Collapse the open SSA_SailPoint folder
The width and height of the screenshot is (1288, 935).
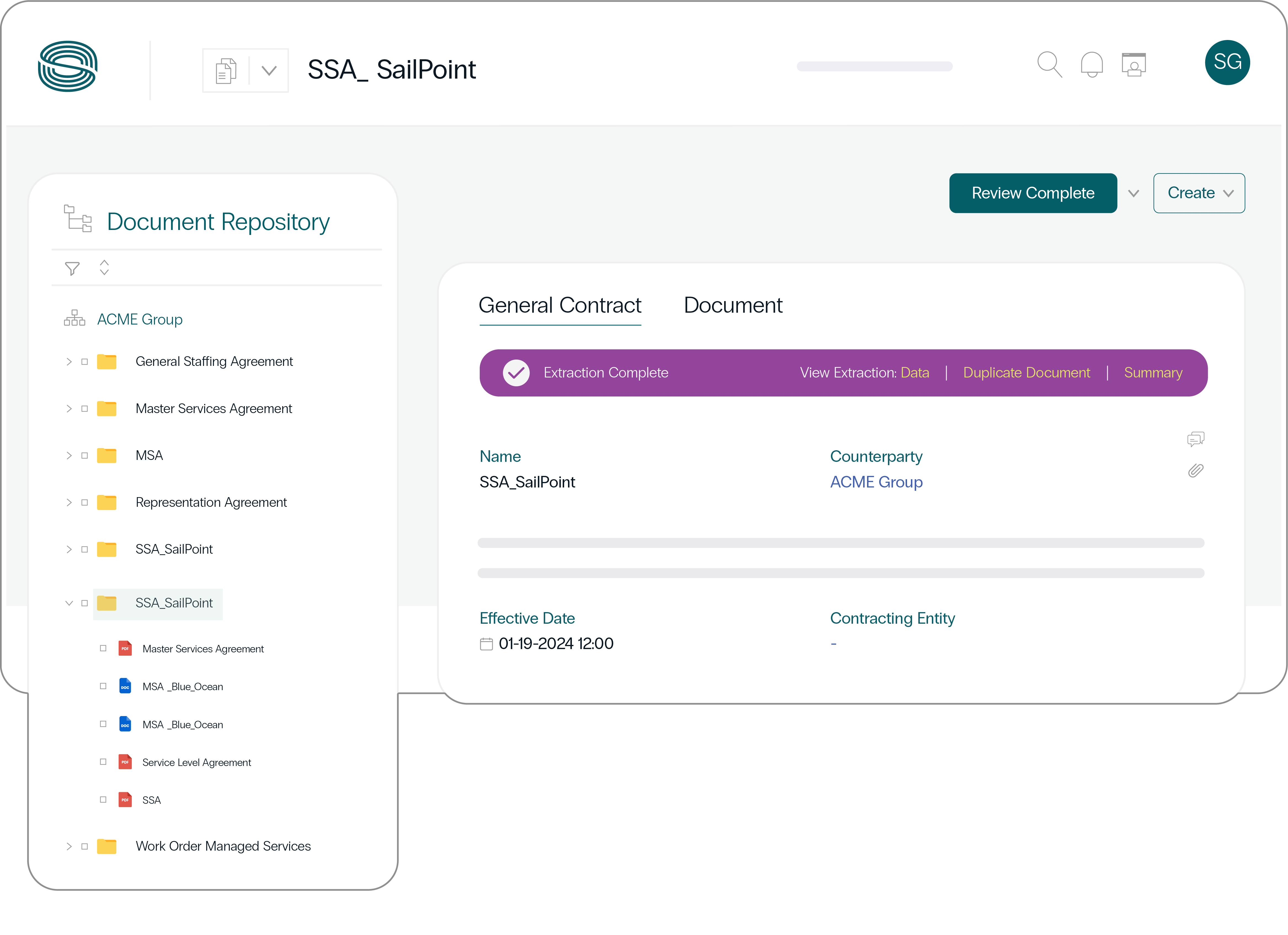69,603
